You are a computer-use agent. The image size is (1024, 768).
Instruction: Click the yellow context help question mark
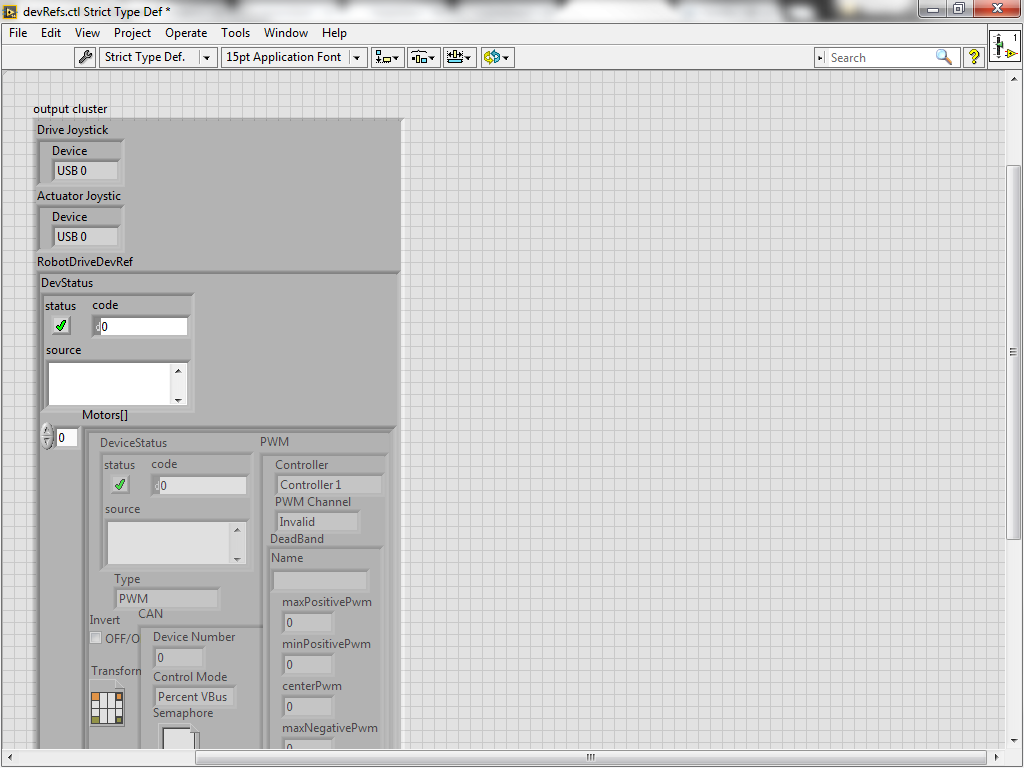[974, 57]
